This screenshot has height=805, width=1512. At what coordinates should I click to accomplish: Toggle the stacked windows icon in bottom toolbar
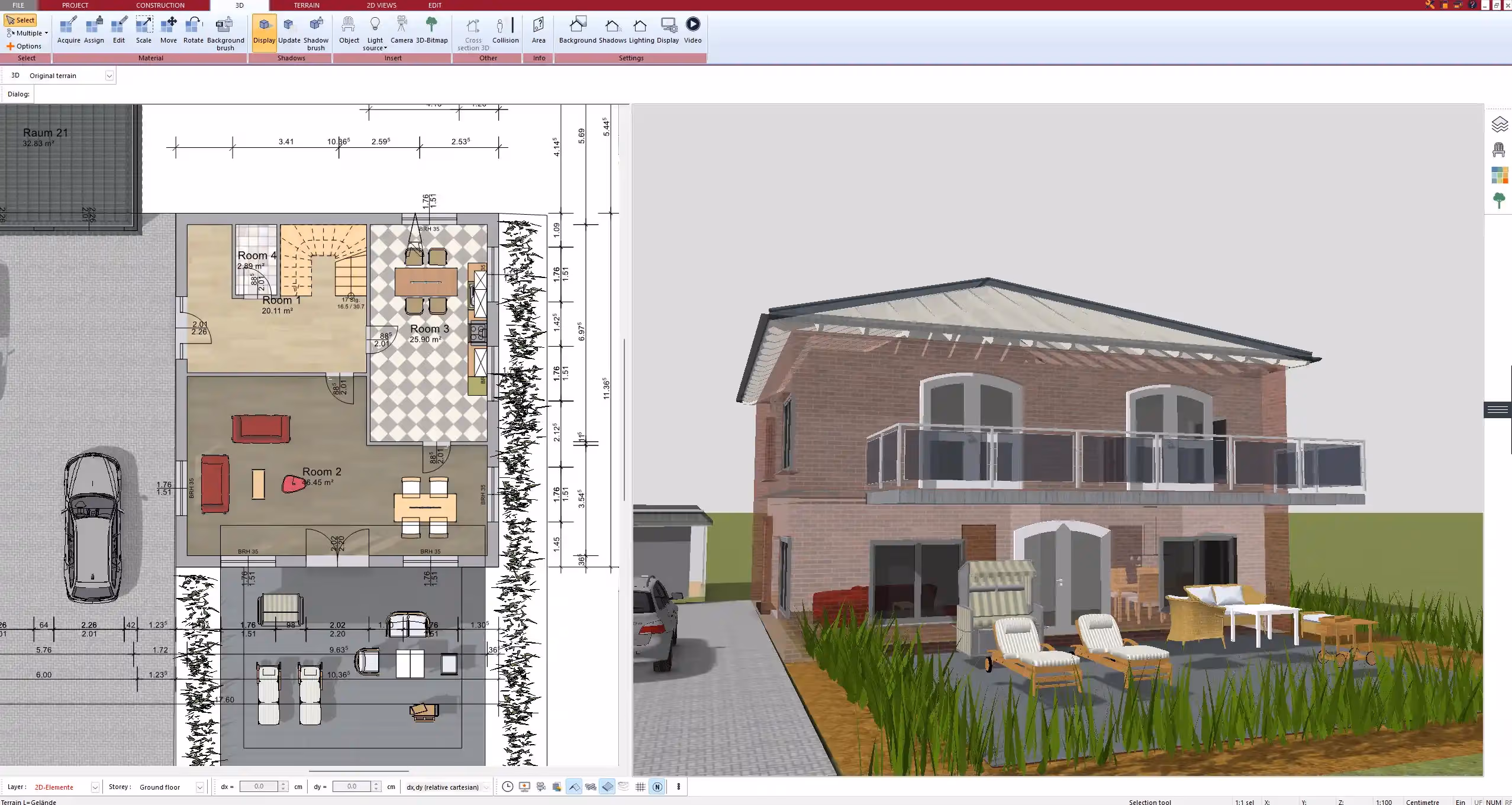(x=557, y=787)
